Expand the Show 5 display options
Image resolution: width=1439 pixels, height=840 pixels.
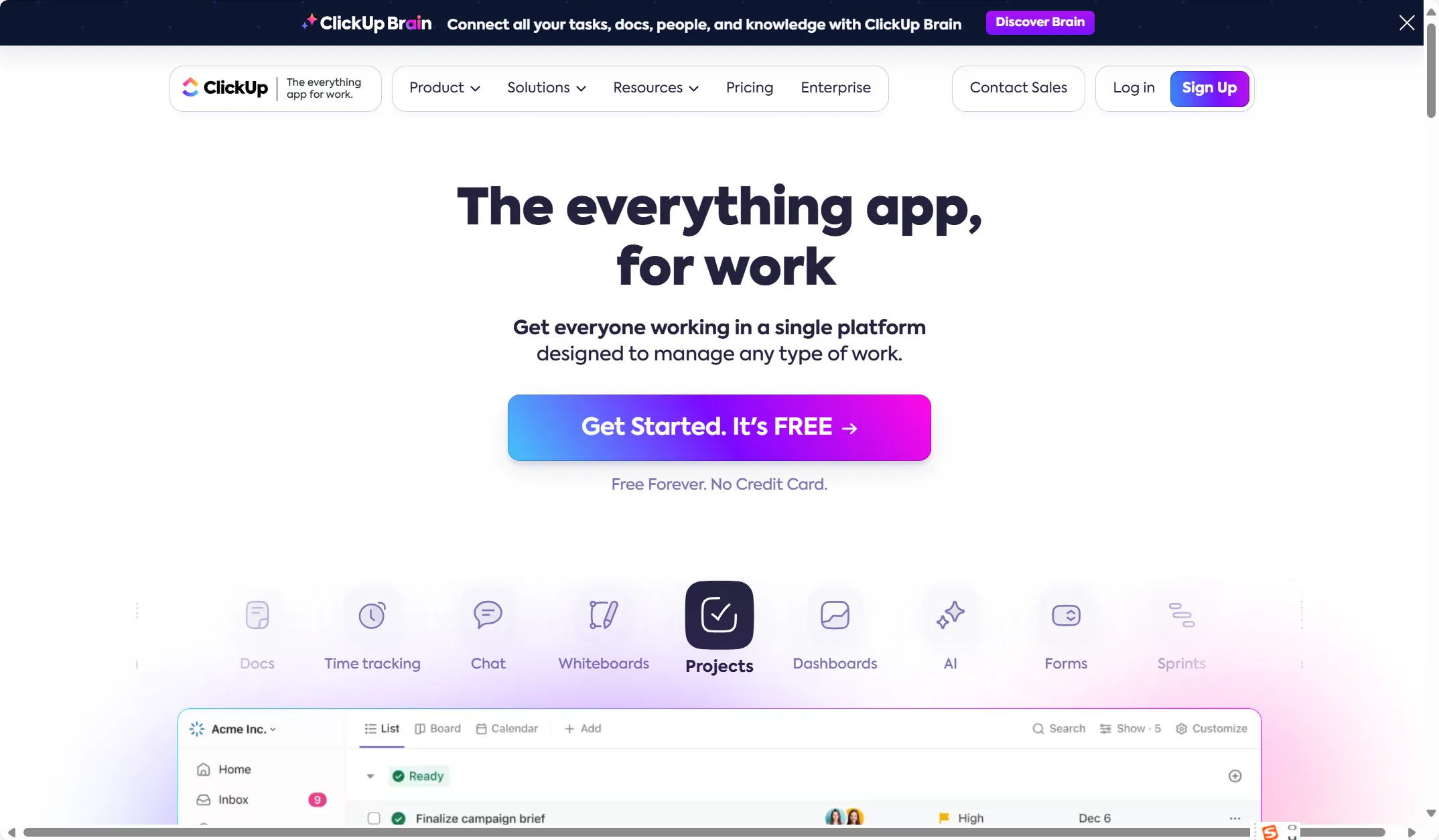coord(1129,728)
